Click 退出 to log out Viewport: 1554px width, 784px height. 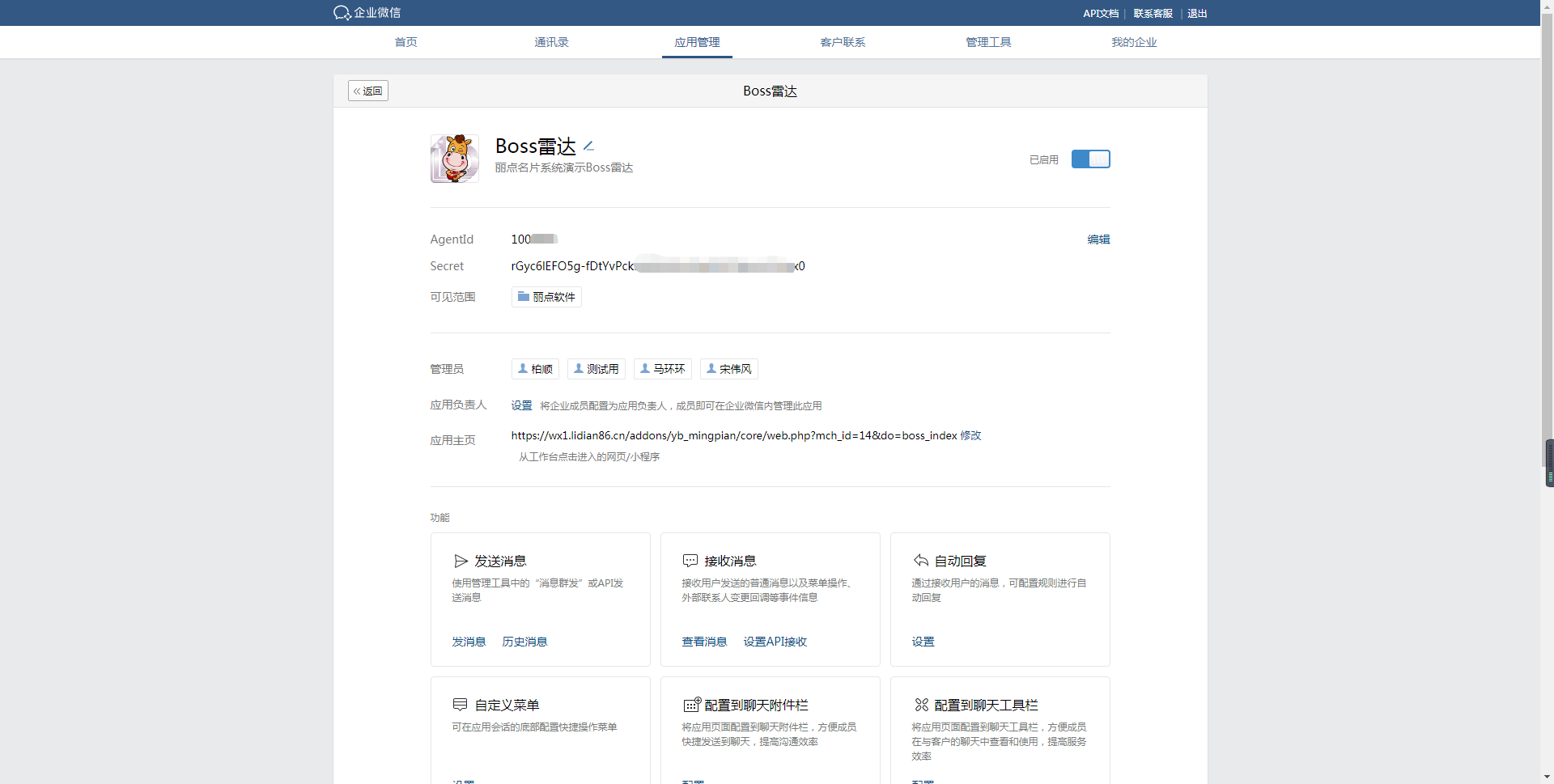click(1197, 13)
